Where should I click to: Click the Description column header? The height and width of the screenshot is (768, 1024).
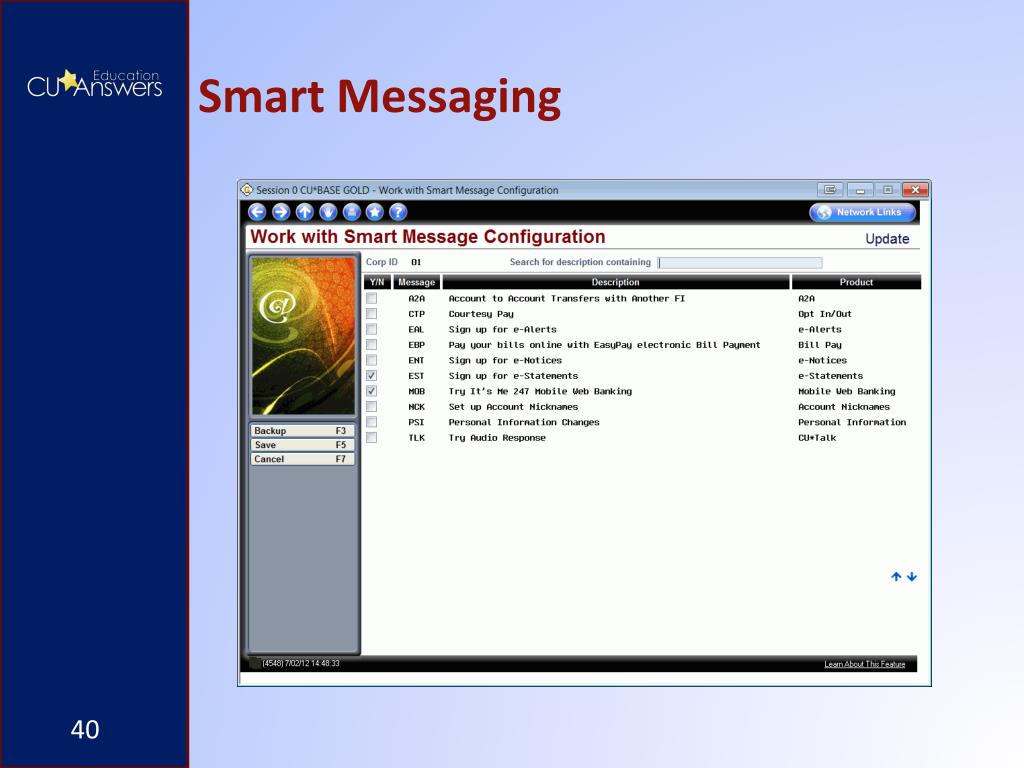[x=615, y=282]
